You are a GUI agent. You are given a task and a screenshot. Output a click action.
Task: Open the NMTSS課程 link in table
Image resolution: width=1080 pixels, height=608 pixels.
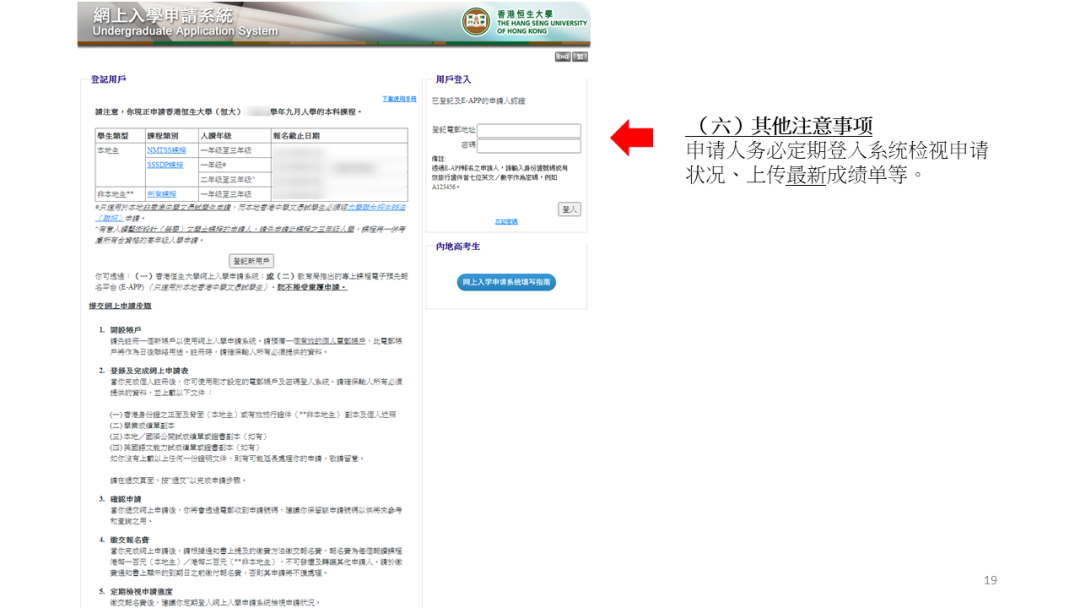click(166, 150)
